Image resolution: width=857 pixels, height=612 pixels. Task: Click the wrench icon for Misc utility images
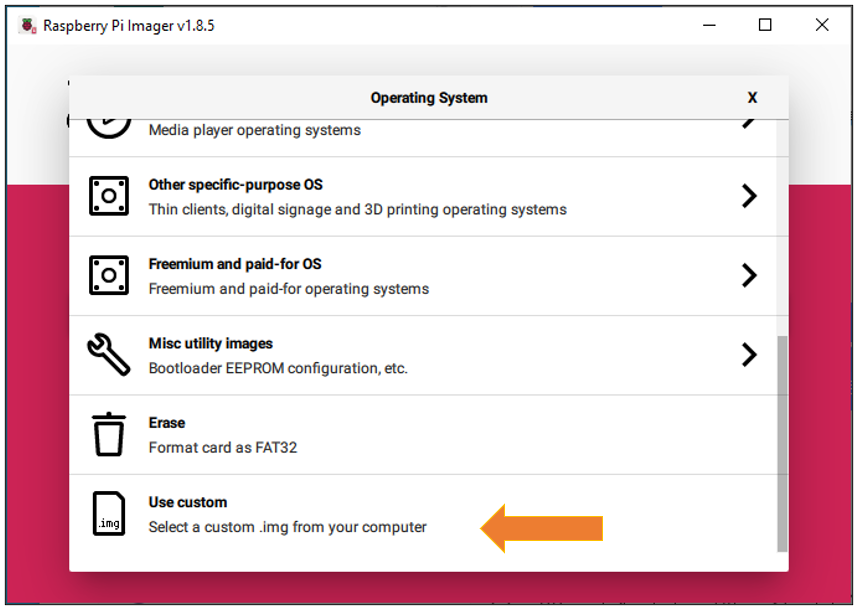tap(109, 354)
